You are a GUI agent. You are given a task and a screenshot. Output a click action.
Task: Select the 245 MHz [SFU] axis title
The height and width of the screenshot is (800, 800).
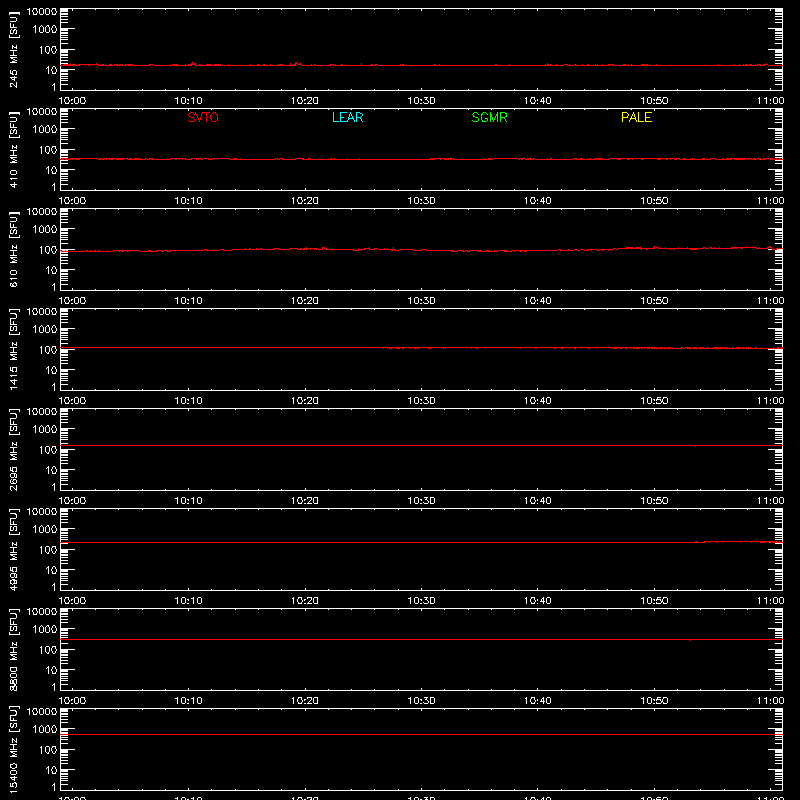click(x=13, y=49)
